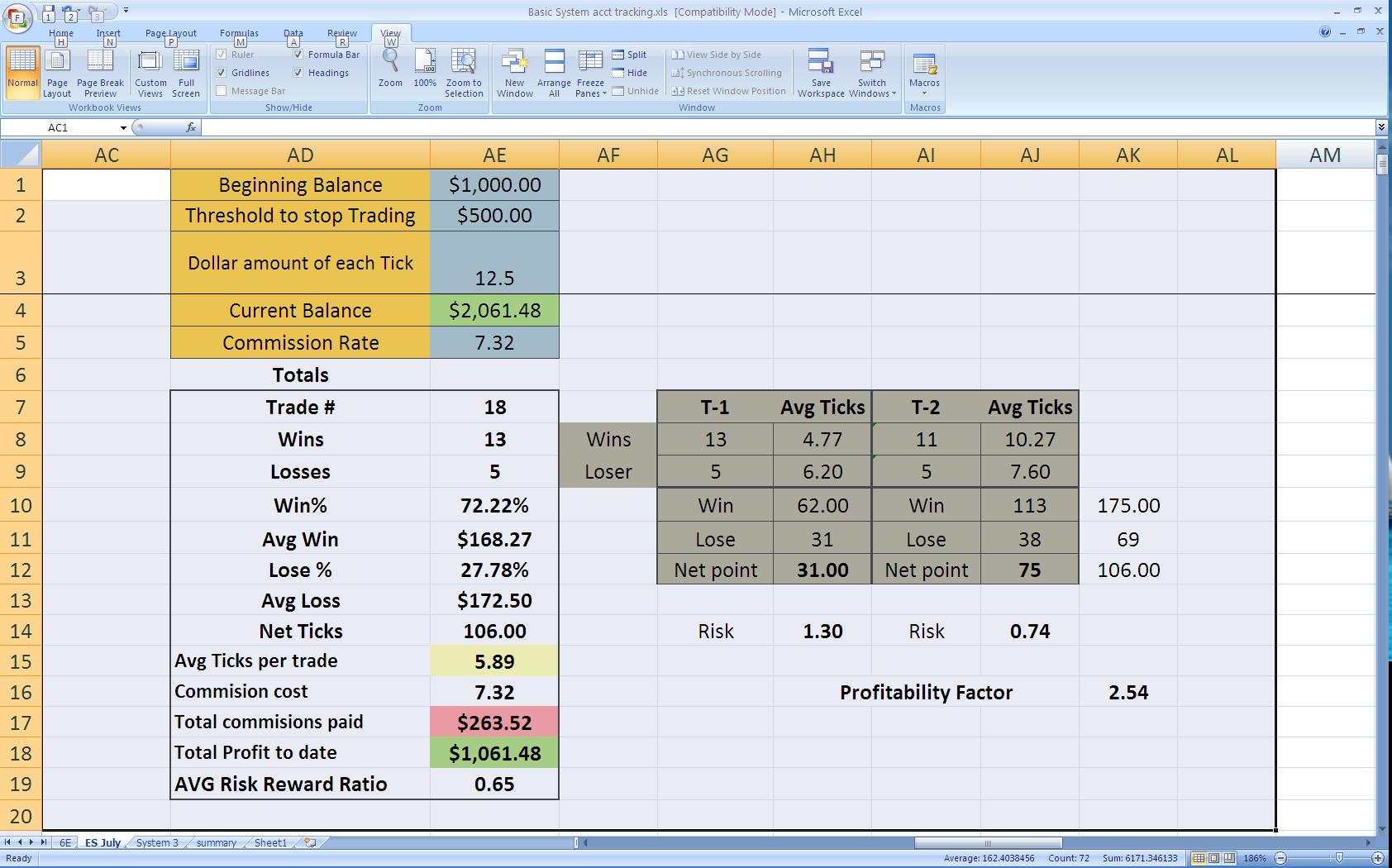Click Synchronous Scrolling

click(727, 73)
